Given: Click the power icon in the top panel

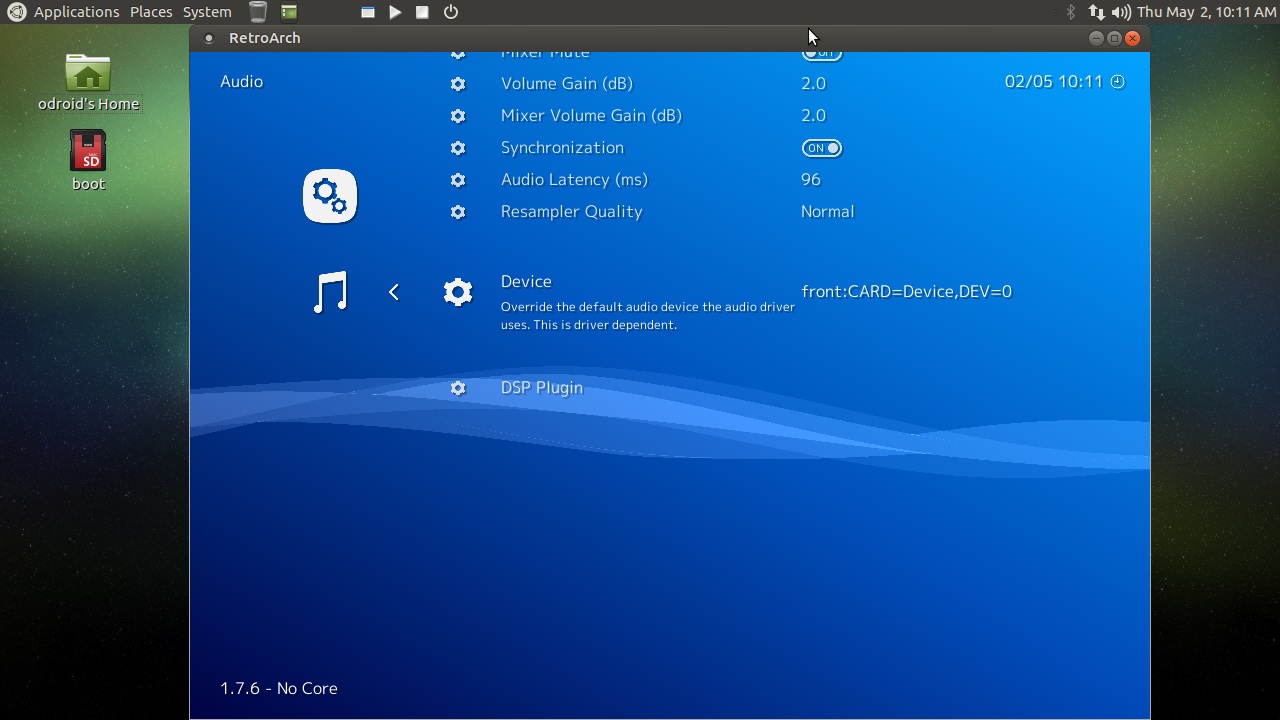Looking at the screenshot, I should [451, 12].
